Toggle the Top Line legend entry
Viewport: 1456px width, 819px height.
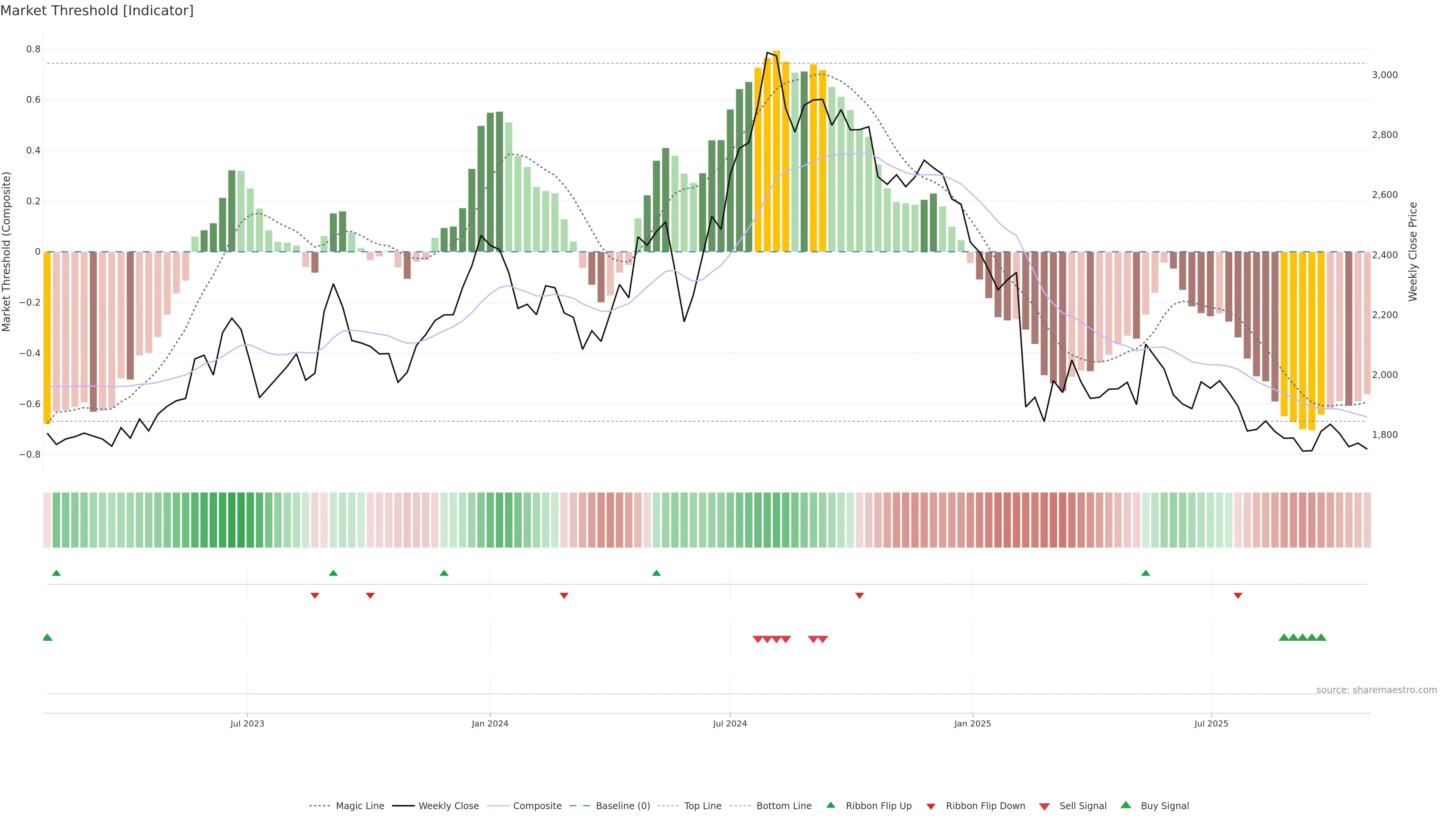click(x=703, y=806)
